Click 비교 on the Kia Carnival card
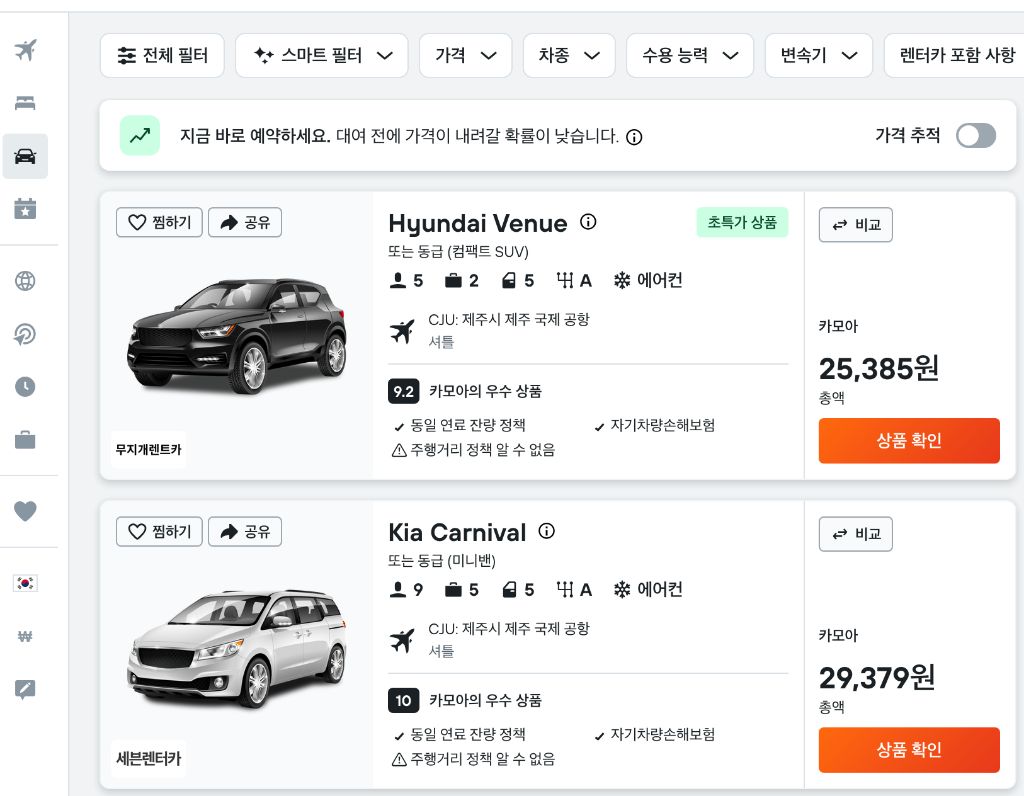This screenshot has height=796, width=1024. click(855, 534)
